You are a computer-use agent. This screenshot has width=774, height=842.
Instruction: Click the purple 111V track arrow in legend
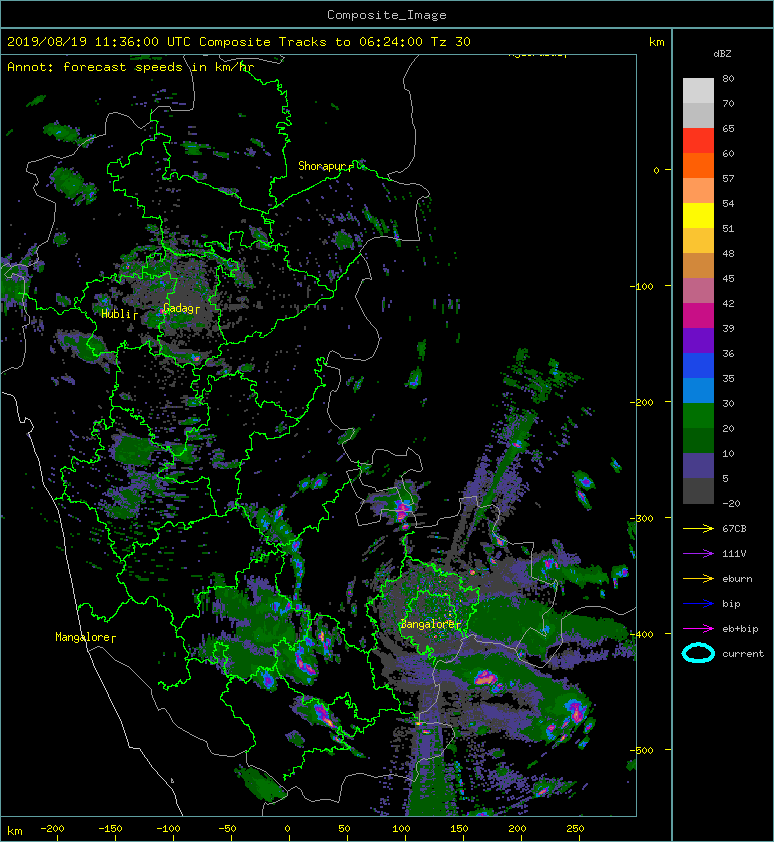pos(698,554)
